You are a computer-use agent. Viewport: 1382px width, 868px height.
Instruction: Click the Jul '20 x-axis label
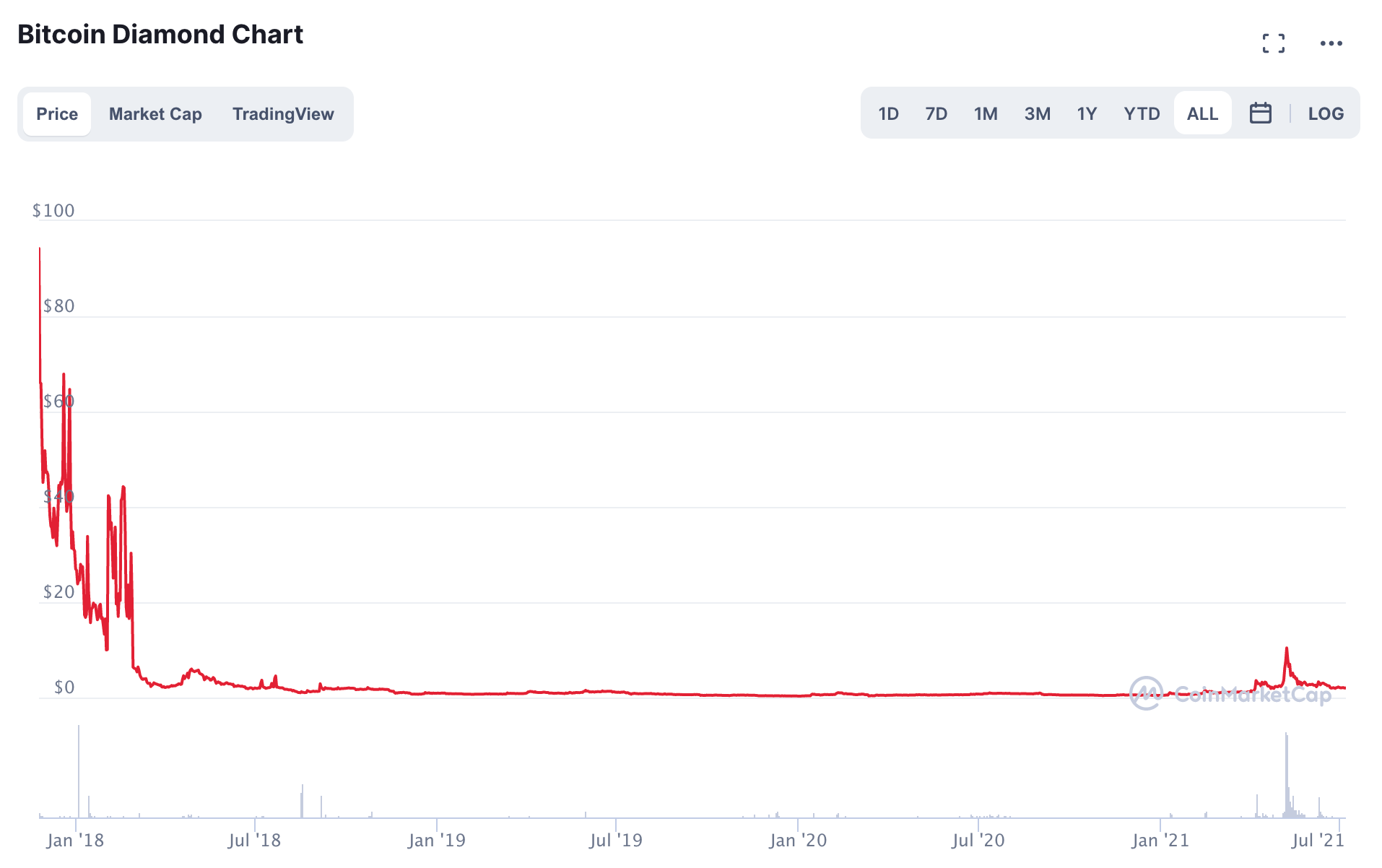978,841
